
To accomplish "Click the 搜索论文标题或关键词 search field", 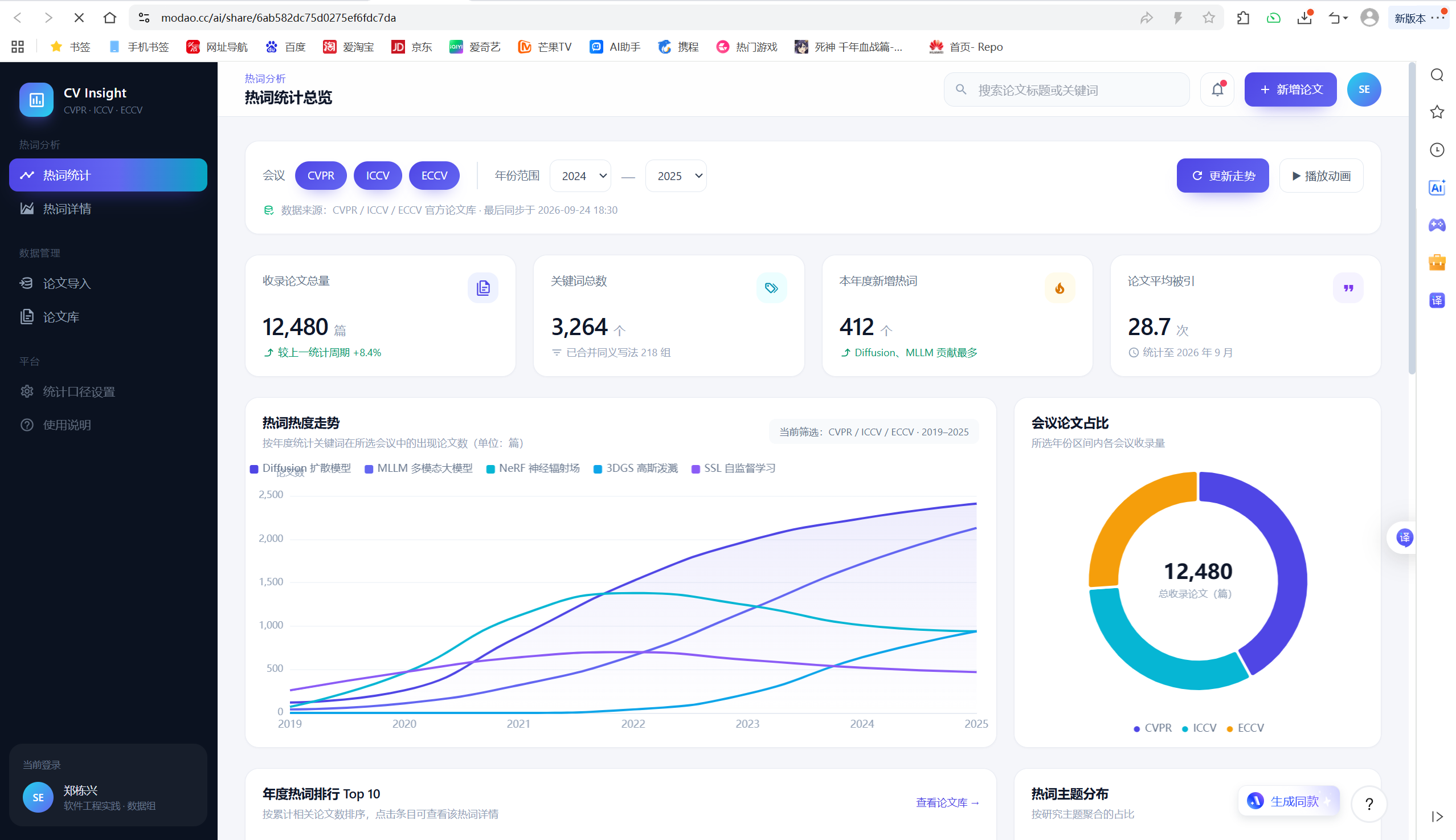I will 1067,89.
